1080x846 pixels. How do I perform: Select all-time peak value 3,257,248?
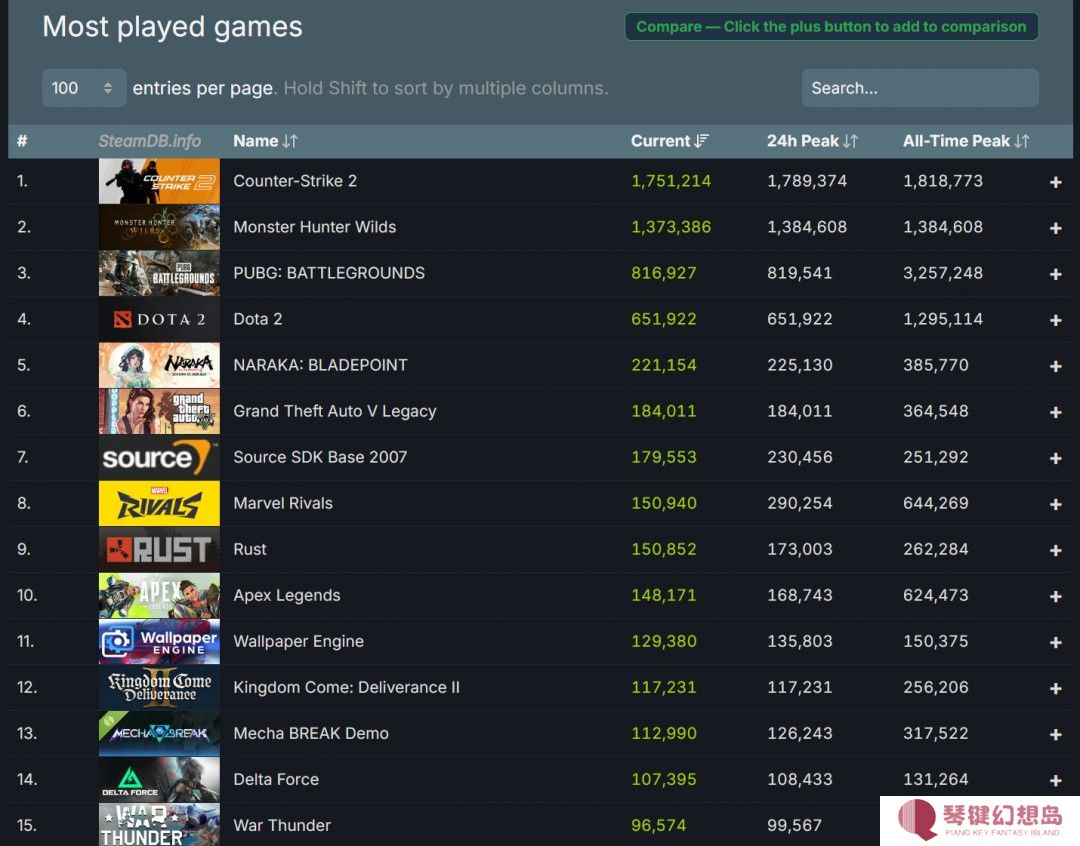coord(943,274)
